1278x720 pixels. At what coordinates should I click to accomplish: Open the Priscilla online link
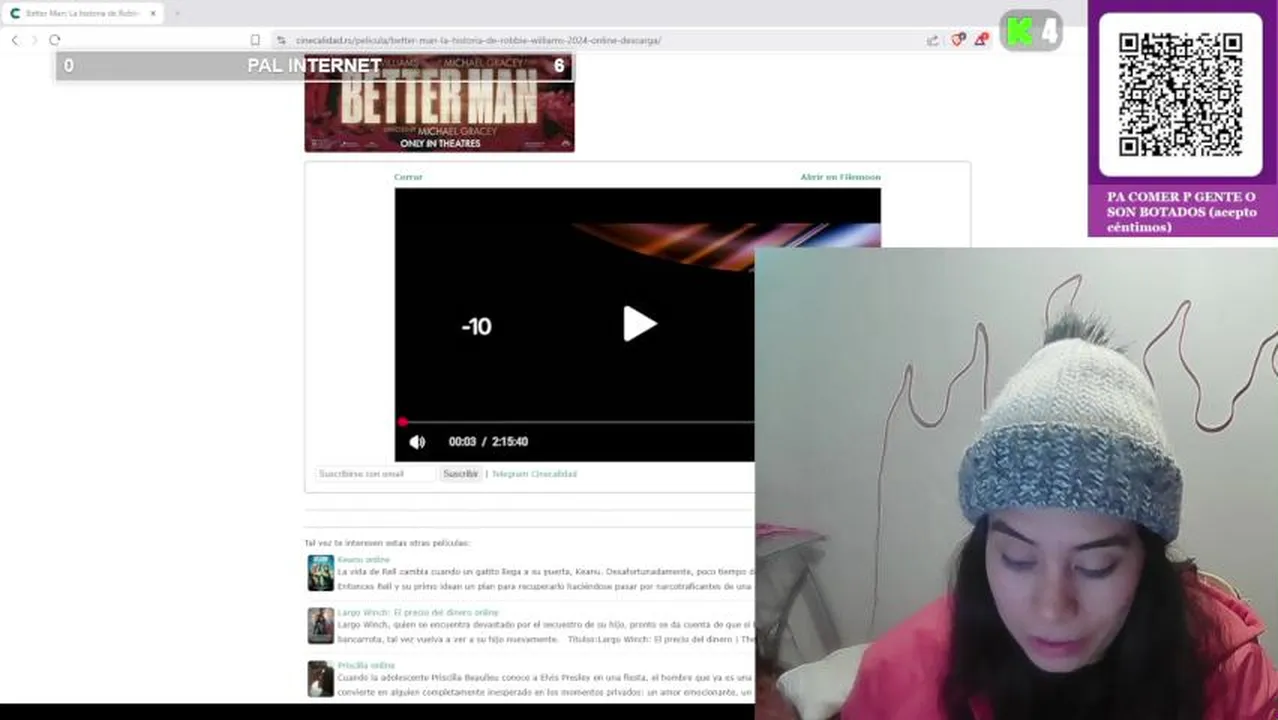365,665
